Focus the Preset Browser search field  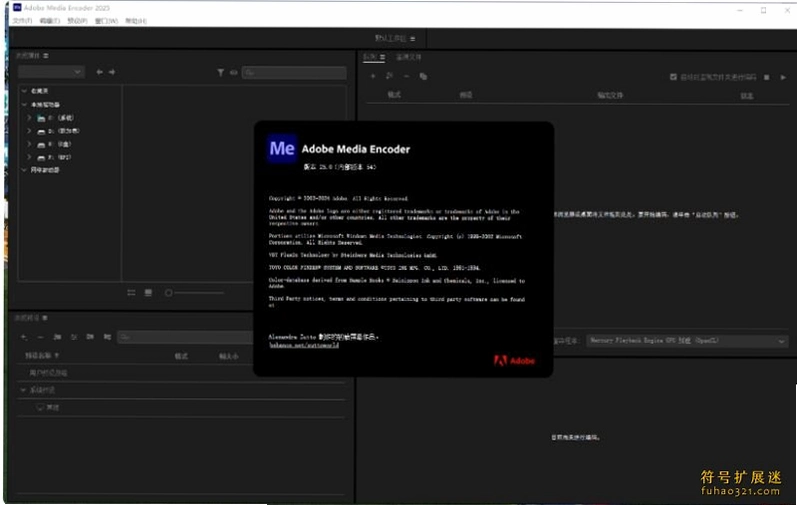[x=185, y=337]
